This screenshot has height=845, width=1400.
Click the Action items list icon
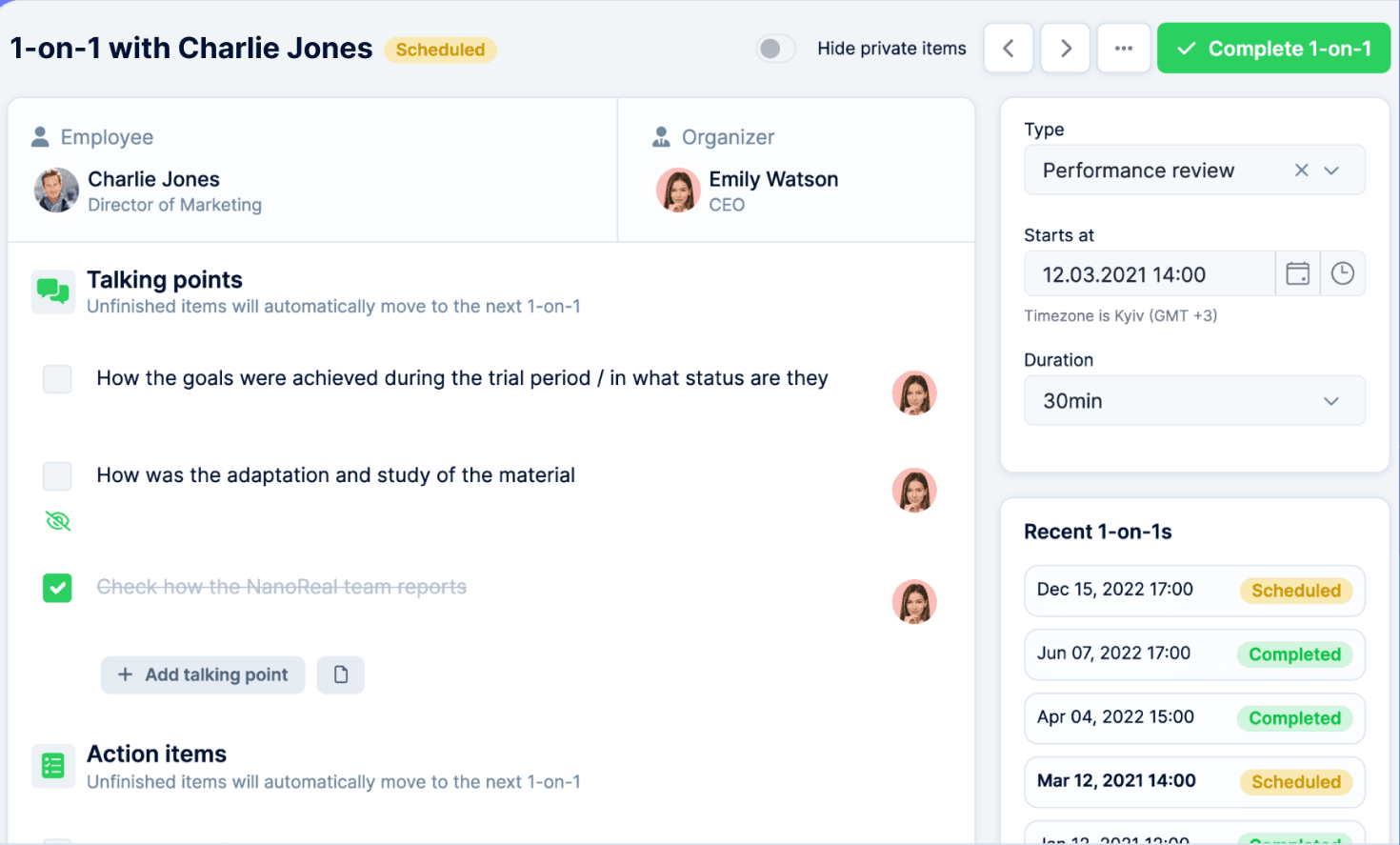53,766
